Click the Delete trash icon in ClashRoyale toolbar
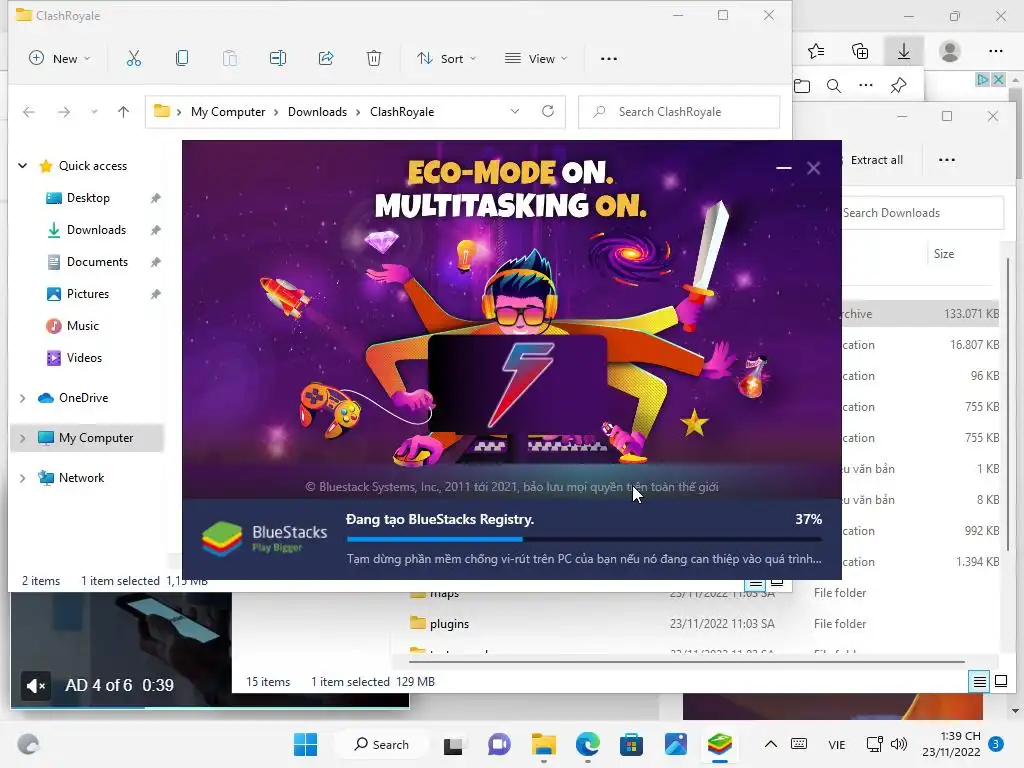This screenshot has width=1024, height=768. (x=374, y=59)
